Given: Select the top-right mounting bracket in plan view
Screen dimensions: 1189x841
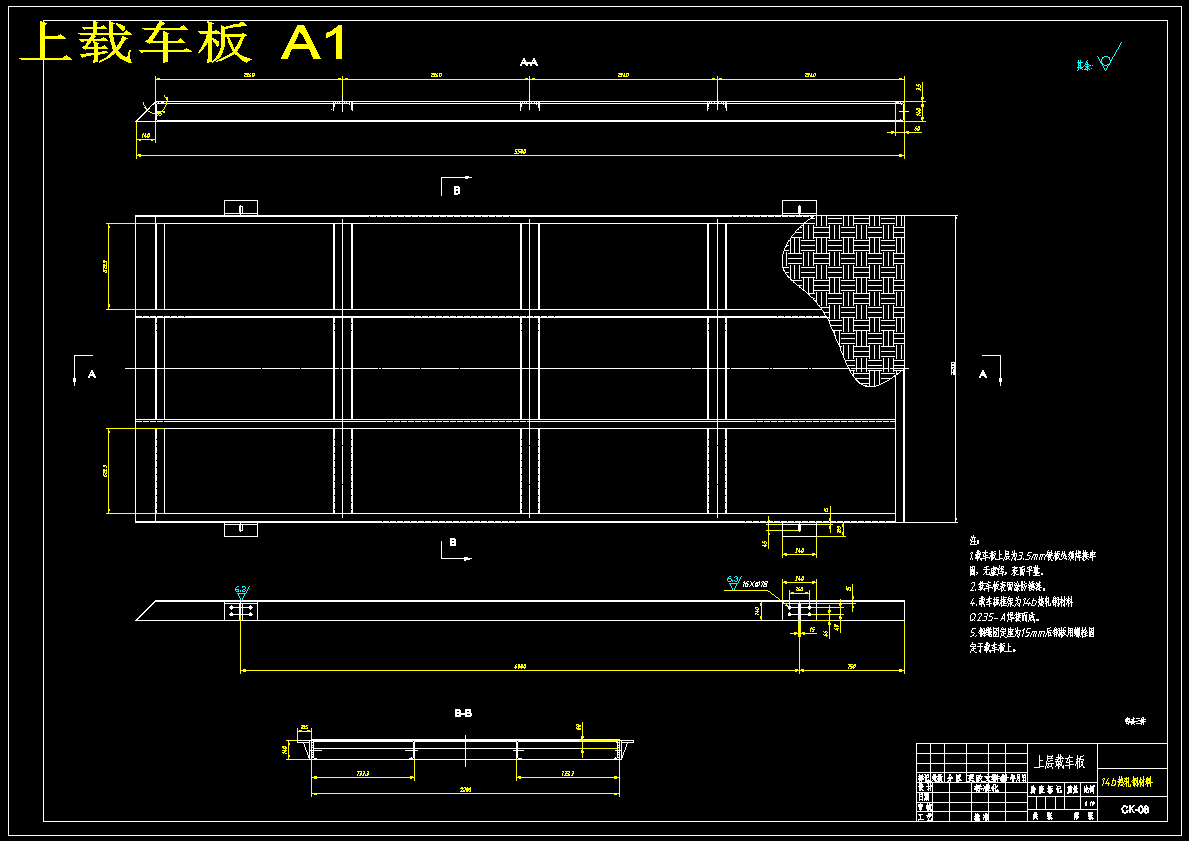Looking at the screenshot, I should (x=799, y=208).
